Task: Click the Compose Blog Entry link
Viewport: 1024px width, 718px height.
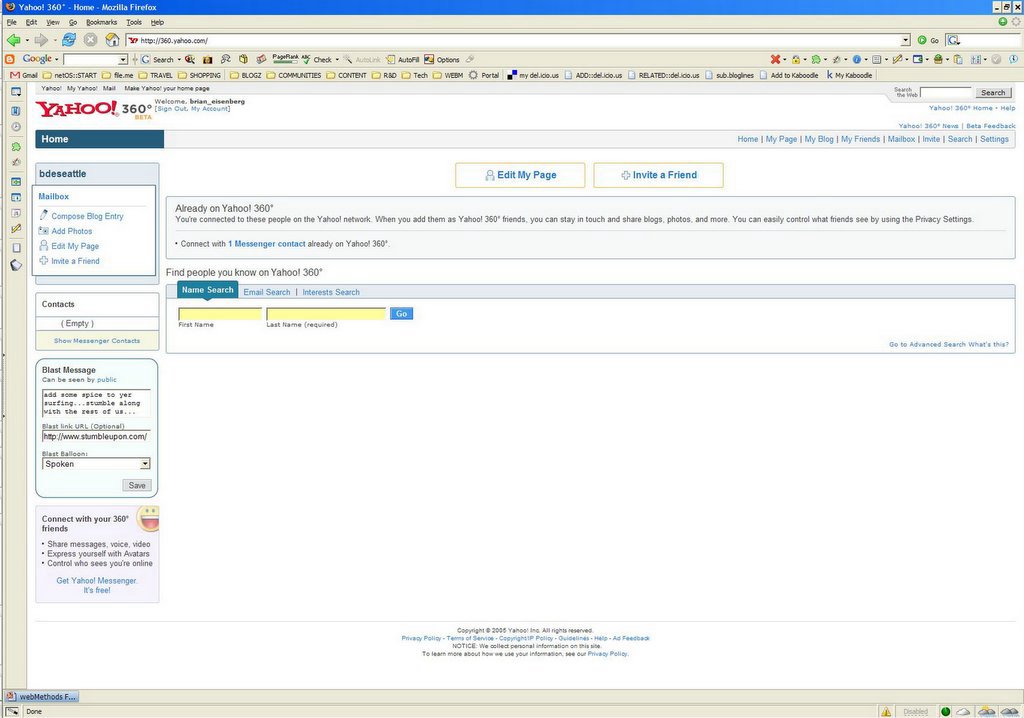Action: click(88, 216)
